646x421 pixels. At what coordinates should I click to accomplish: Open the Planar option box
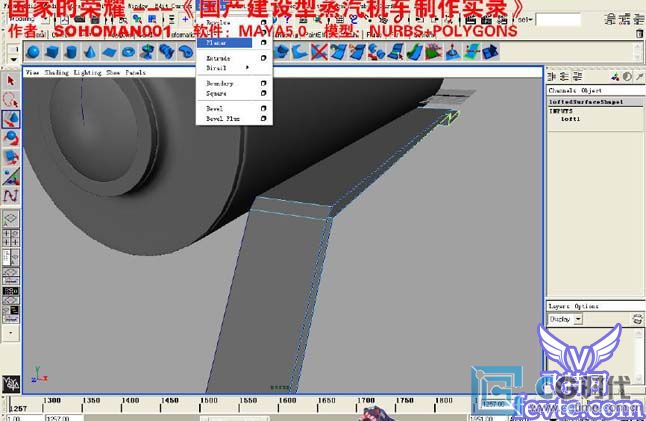pos(264,42)
